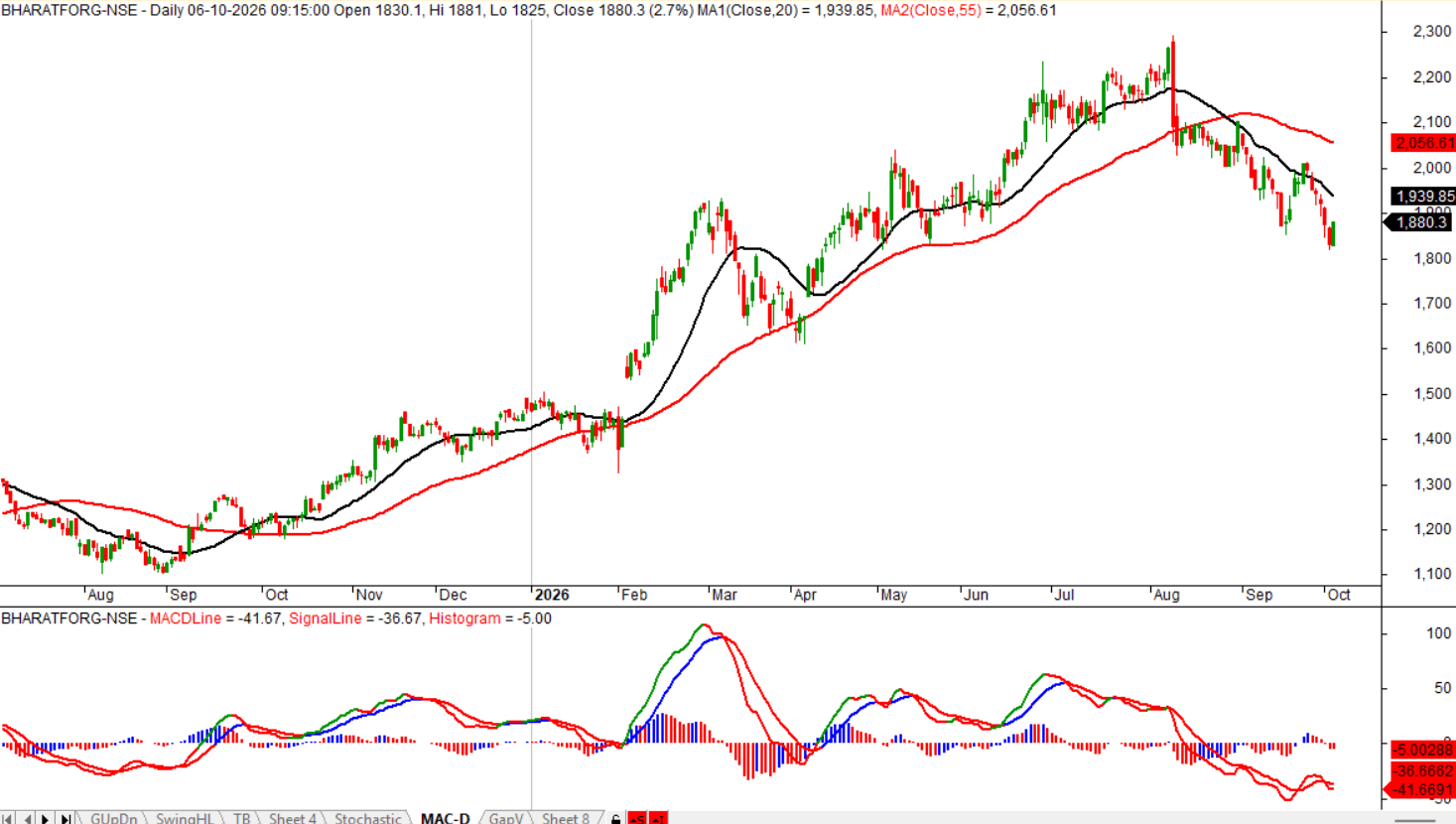Click the Jul label on time axis
The height and width of the screenshot is (824, 1456).
point(1064,595)
